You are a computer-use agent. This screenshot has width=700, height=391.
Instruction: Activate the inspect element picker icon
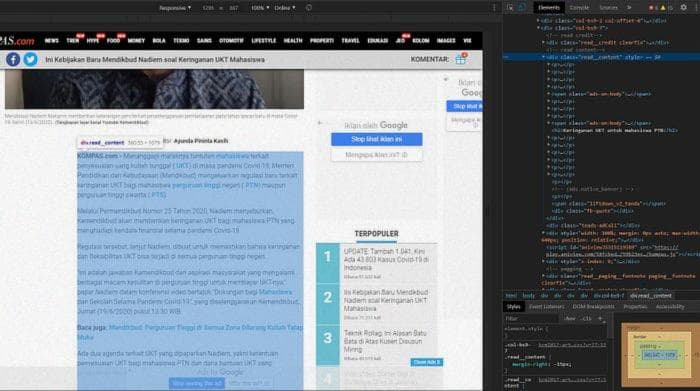[510, 8]
